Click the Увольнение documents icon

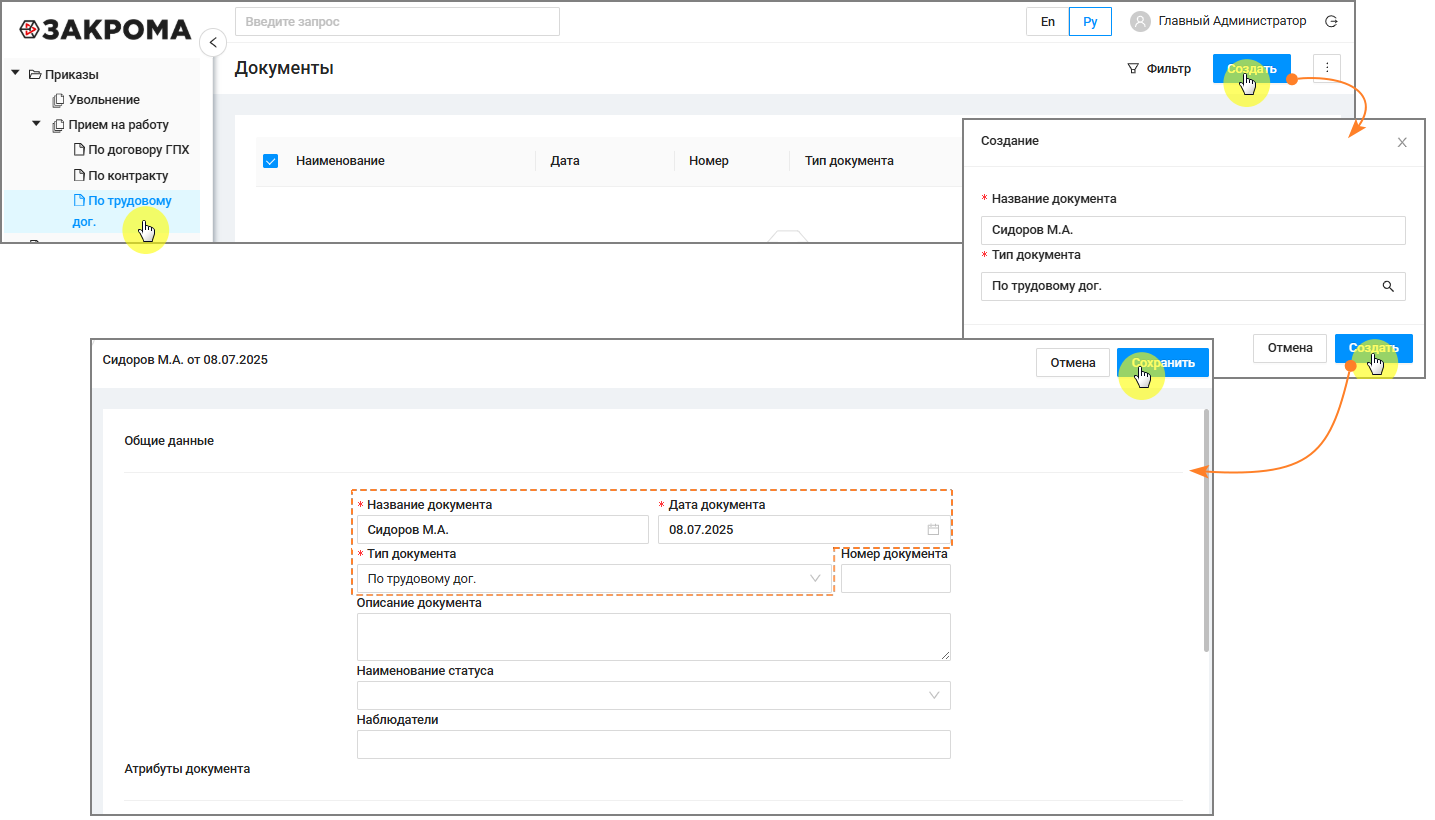[x=58, y=100]
